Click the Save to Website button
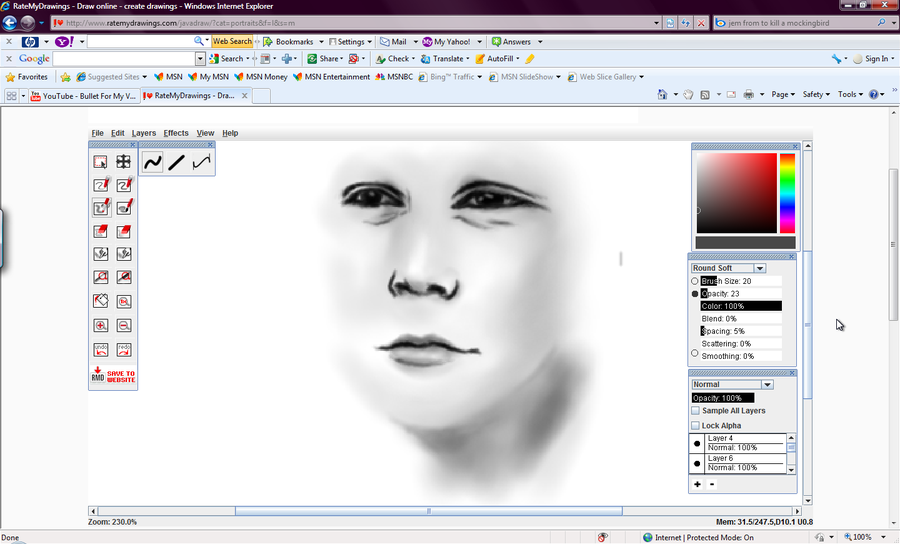The image size is (900, 544). [x=113, y=375]
